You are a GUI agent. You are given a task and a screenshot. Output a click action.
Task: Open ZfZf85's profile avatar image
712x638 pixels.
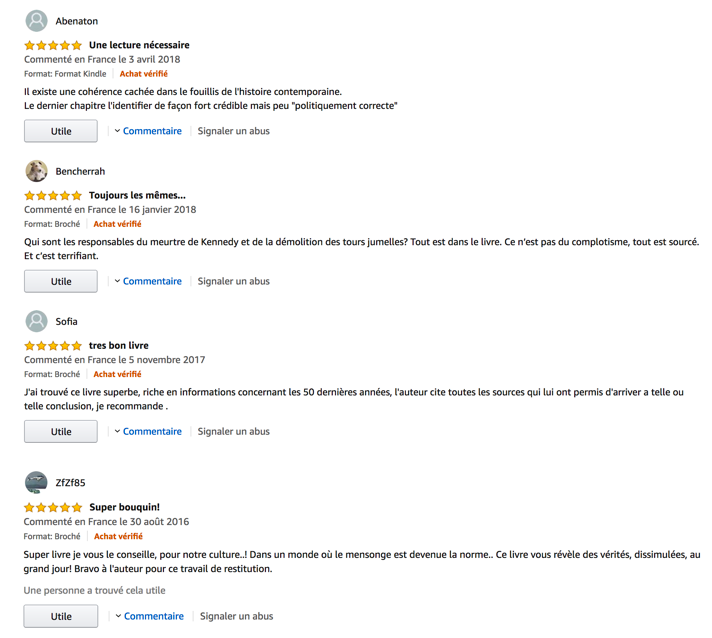tap(36, 483)
